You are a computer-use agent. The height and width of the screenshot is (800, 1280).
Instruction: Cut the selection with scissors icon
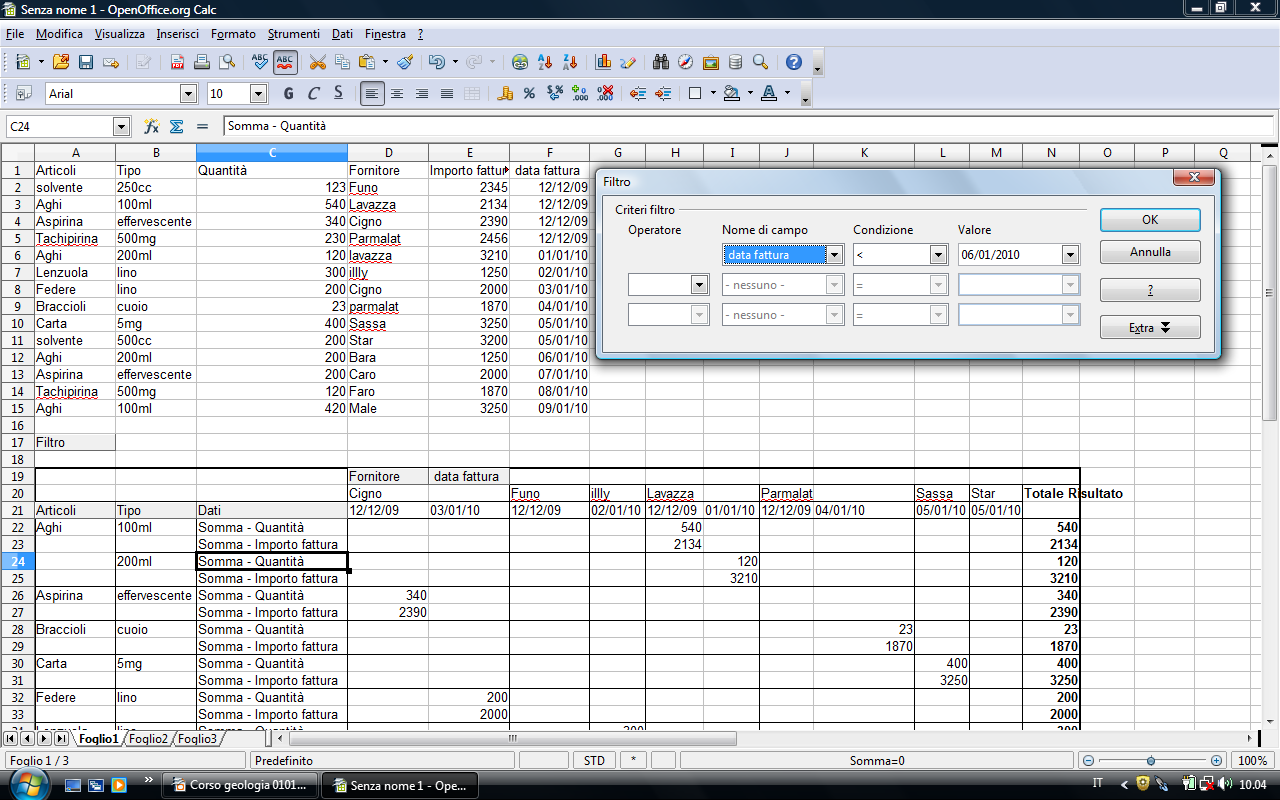(318, 62)
